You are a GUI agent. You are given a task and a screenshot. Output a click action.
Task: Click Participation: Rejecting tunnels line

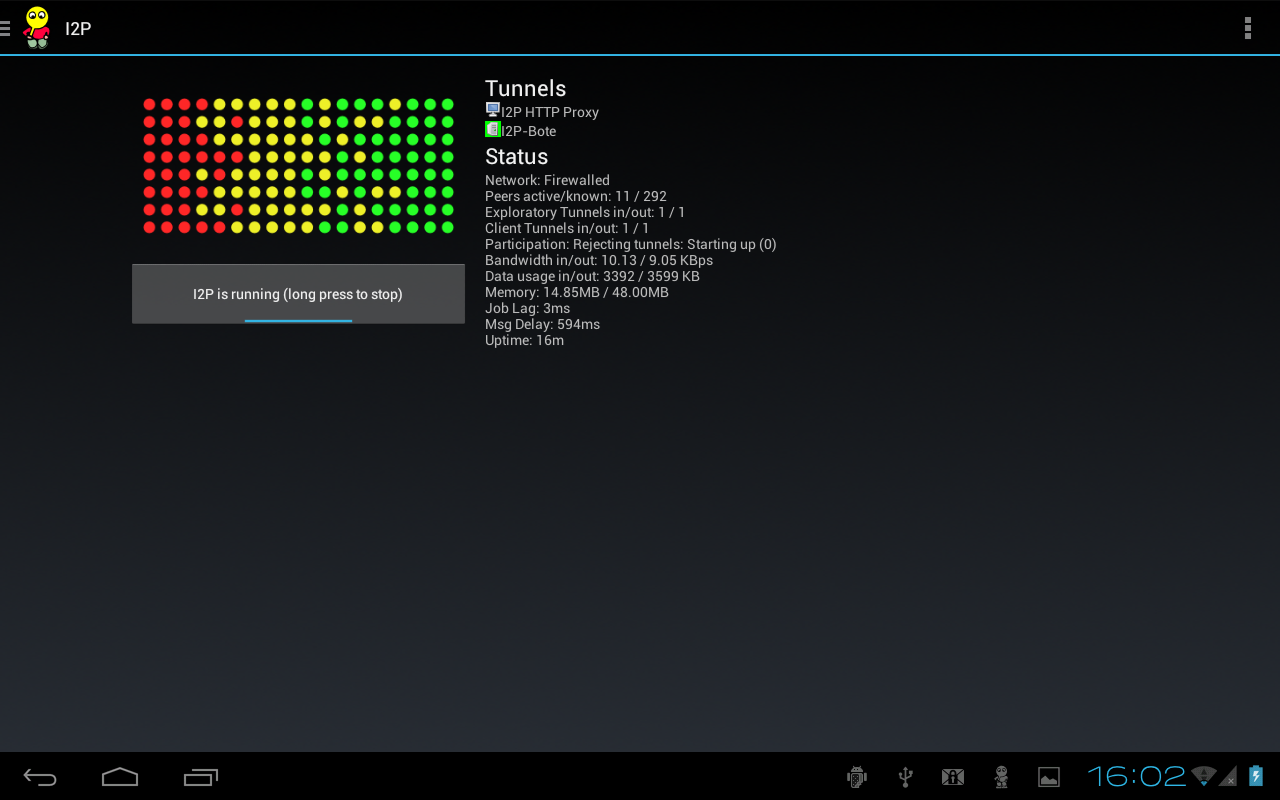pos(631,244)
